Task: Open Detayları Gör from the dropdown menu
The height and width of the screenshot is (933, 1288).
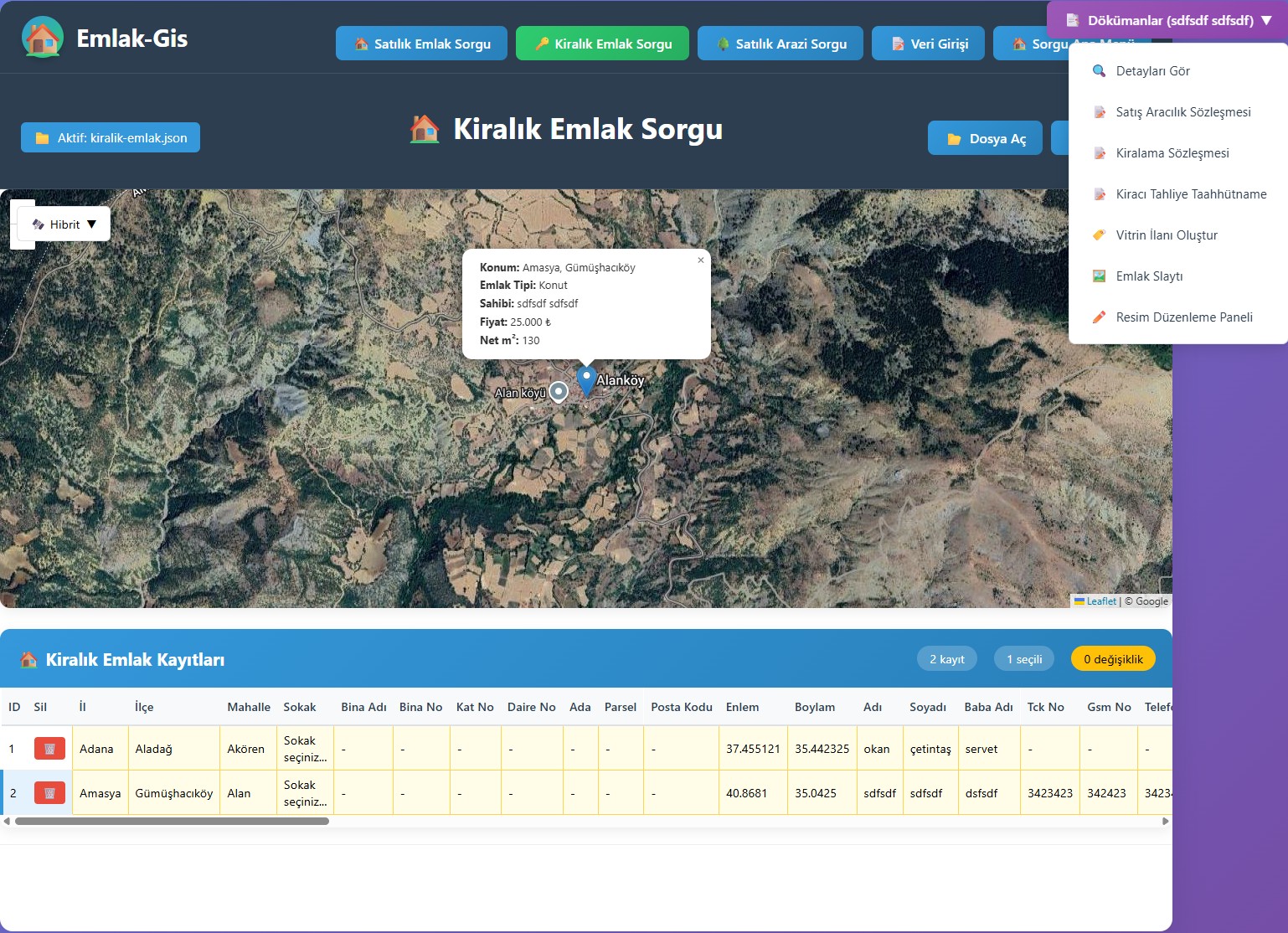Action: tap(1152, 71)
